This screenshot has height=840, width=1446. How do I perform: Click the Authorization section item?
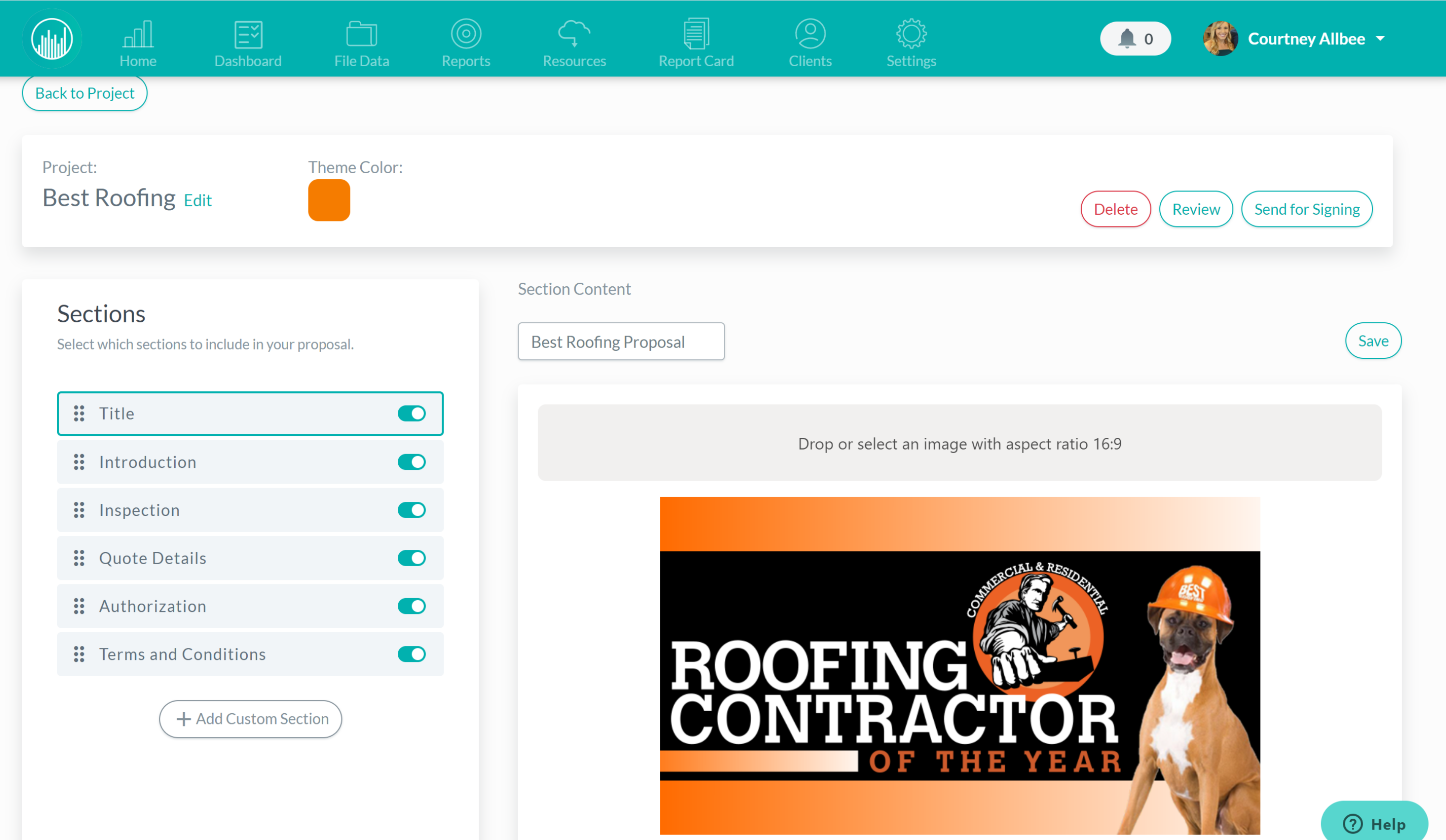coord(252,606)
